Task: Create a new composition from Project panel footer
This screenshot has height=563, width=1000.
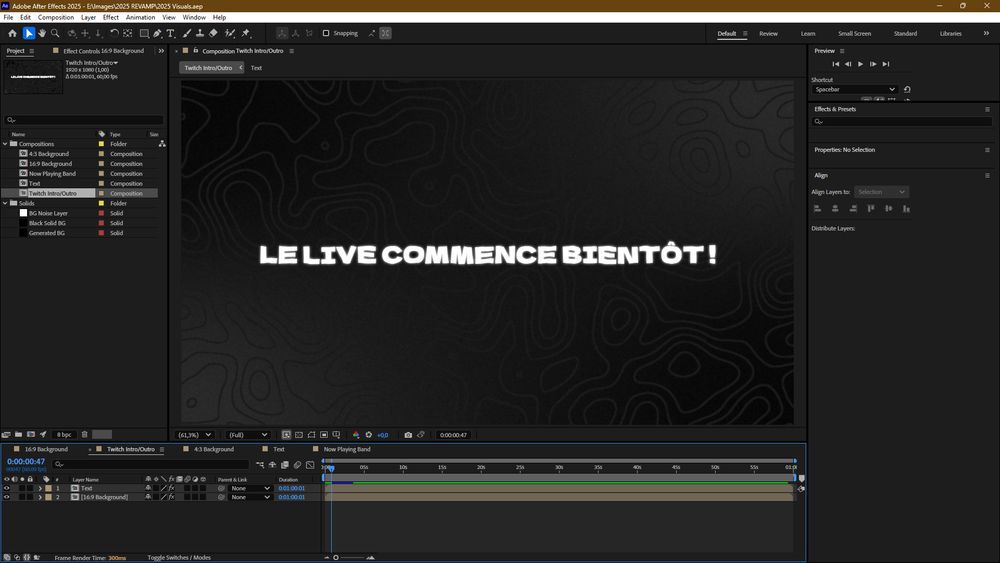Action: pos(31,434)
